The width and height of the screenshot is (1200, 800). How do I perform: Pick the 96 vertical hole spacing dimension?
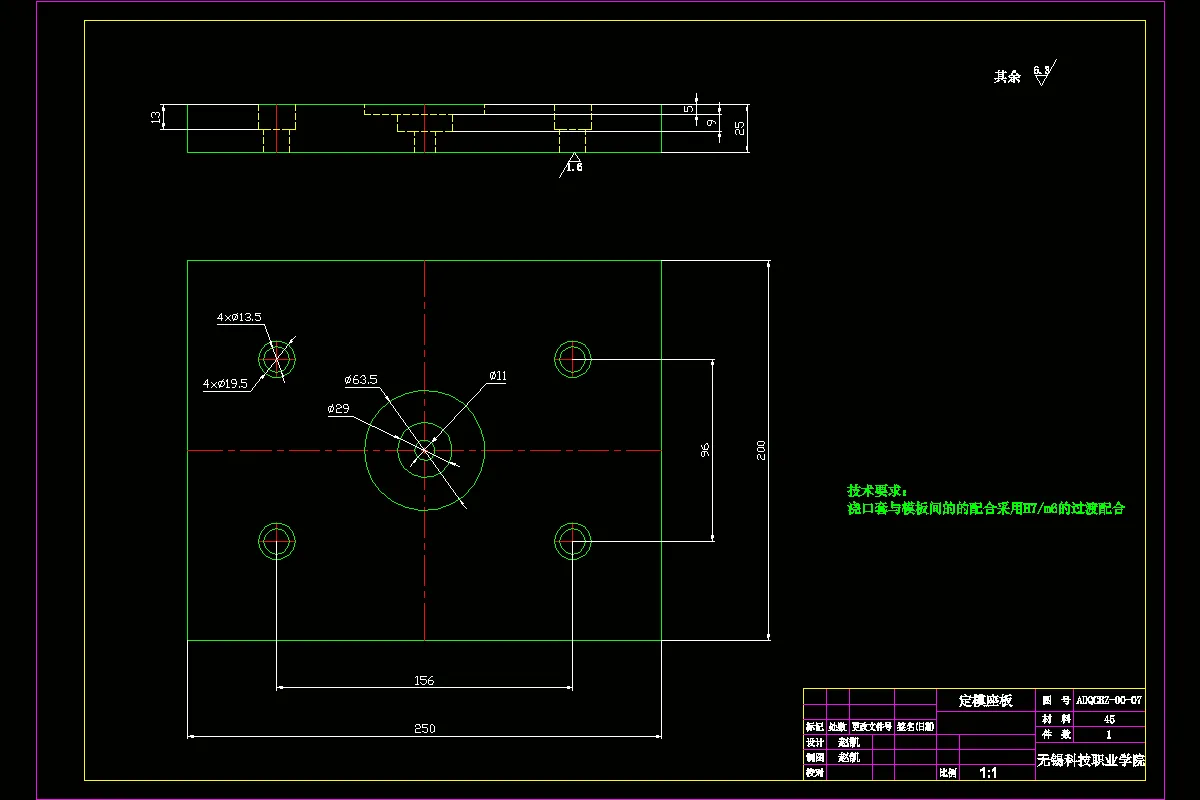coord(704,450)
